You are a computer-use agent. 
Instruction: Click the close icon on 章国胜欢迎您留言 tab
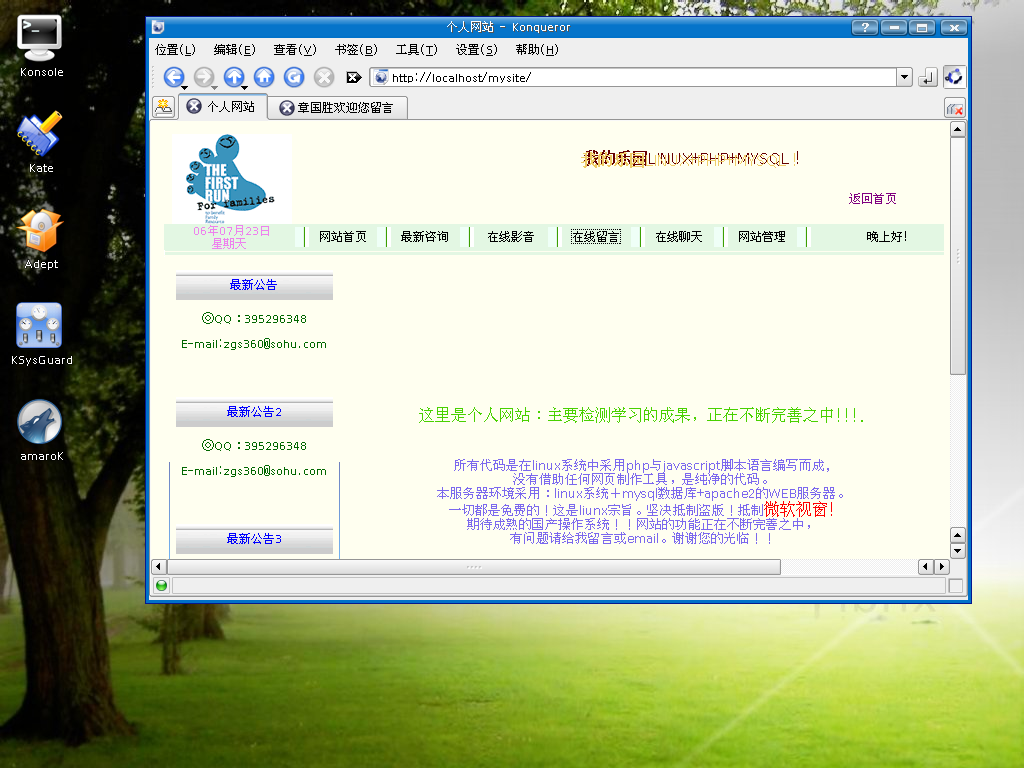click(286, 108)
